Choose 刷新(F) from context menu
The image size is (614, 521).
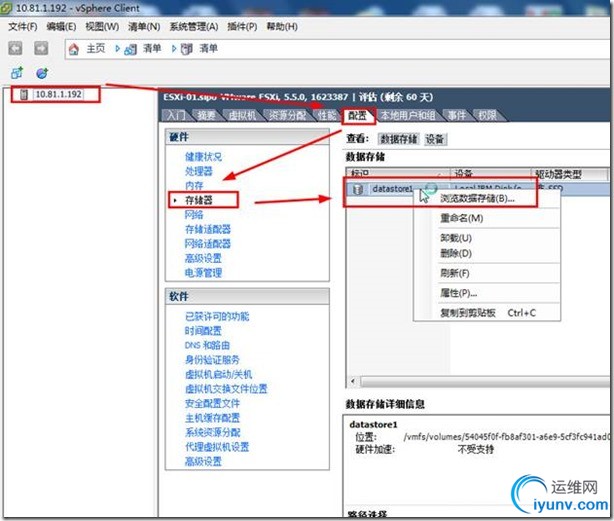click(455, 273)
